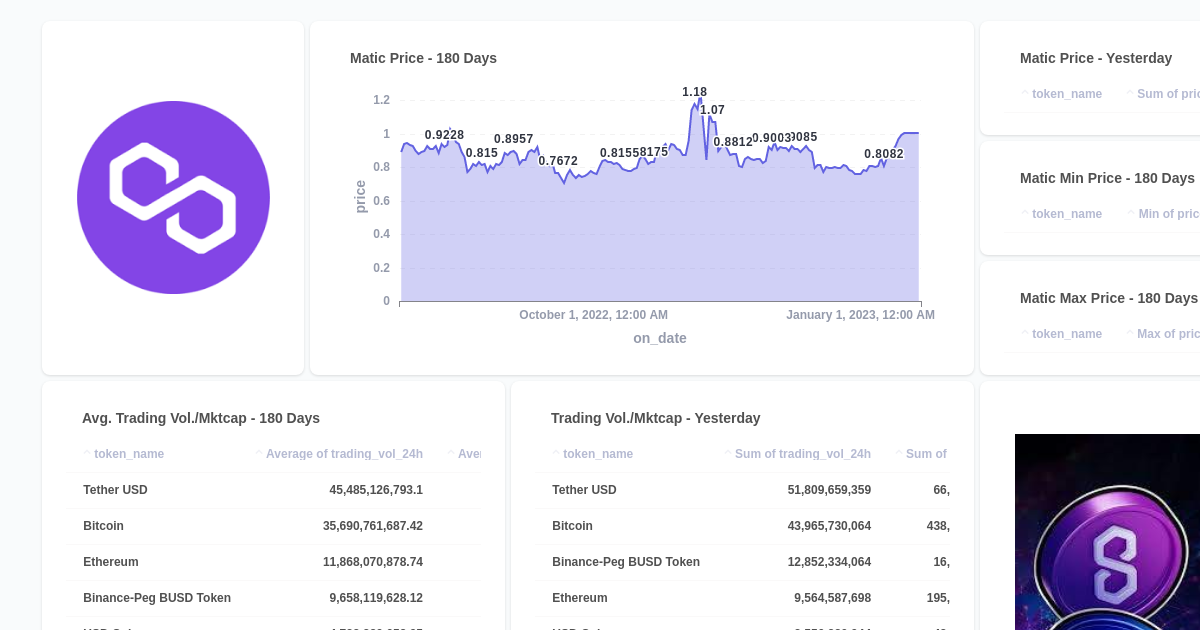The height and width of the screenshot is (630, 1200).
Task: Open the Average of trading_vol_24h column menu
Action: pyautogui.click(x=344, y=453)
